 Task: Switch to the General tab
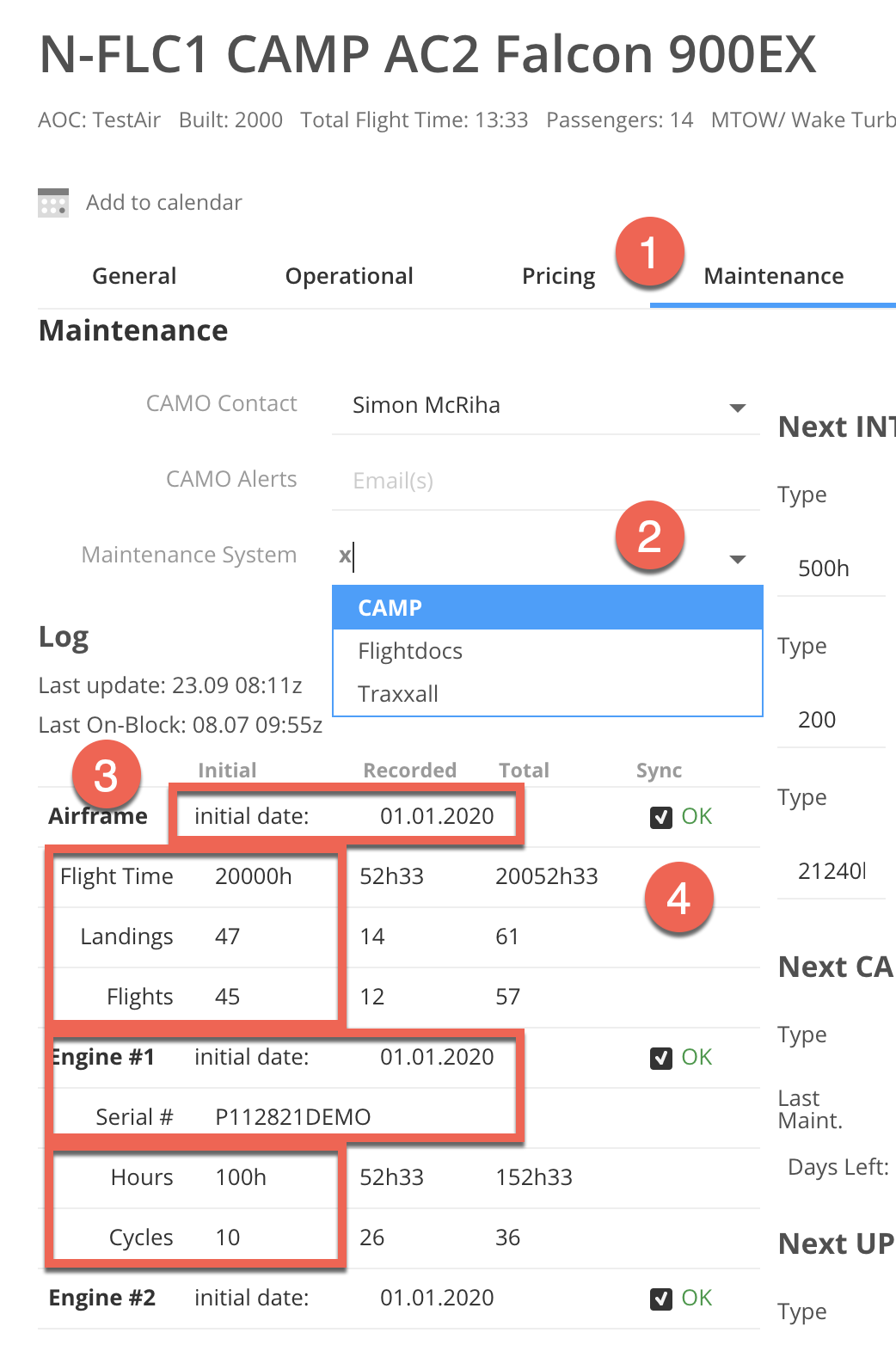(134, 276)
